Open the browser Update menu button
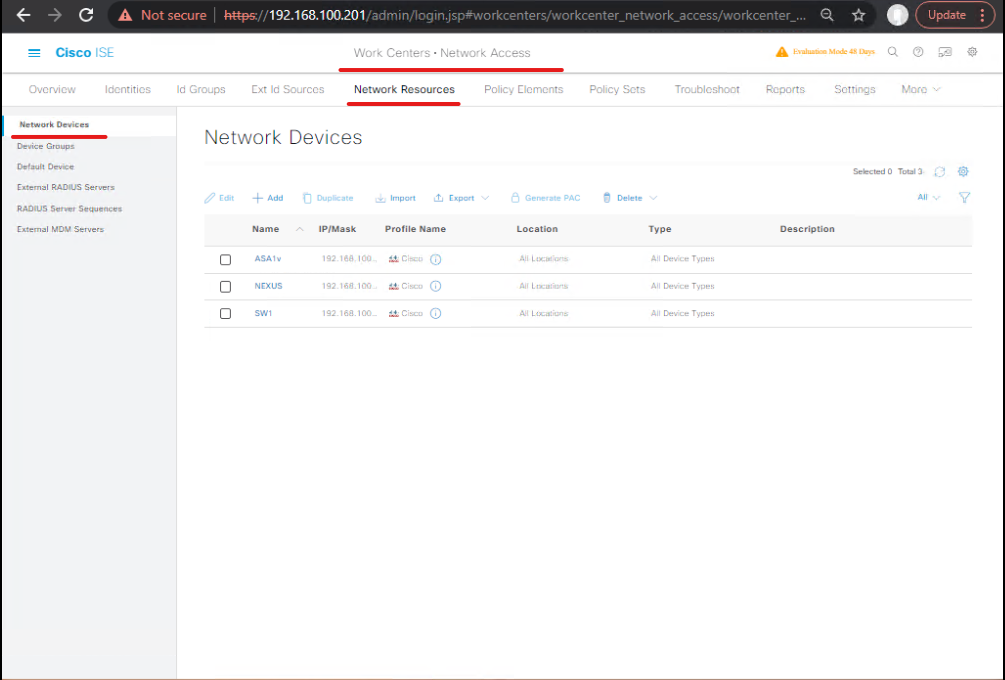Image resolution: width=1005 pixels, height=680 pixels. [954, 15]
